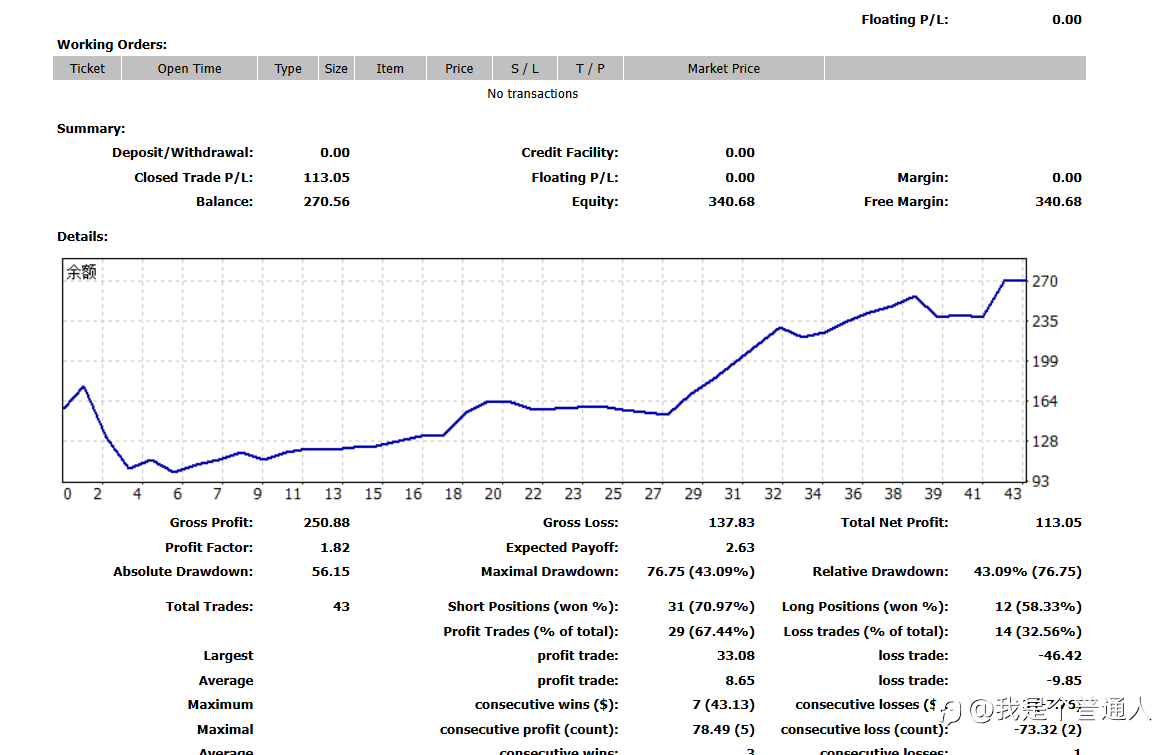
Task: Click the 余额 chart legend label
Action: pyautogui.click(x=82, y=272)
